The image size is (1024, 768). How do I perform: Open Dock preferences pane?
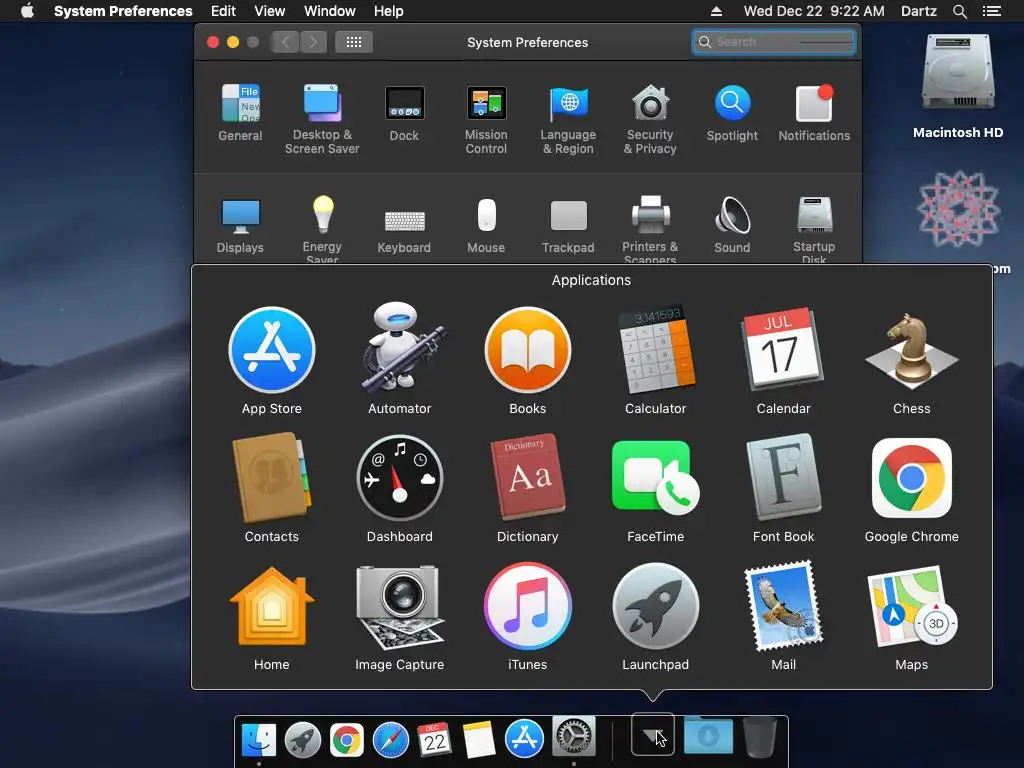click(x=404, y=113)
